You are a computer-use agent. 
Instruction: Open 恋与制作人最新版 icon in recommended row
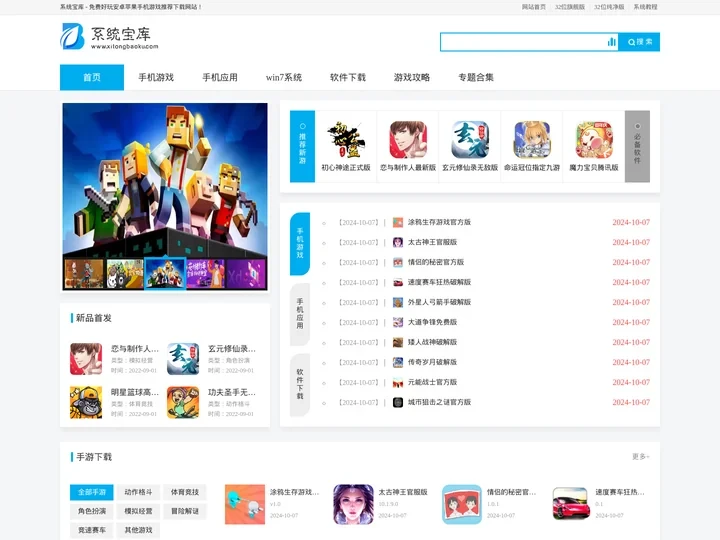pos(408,140)
